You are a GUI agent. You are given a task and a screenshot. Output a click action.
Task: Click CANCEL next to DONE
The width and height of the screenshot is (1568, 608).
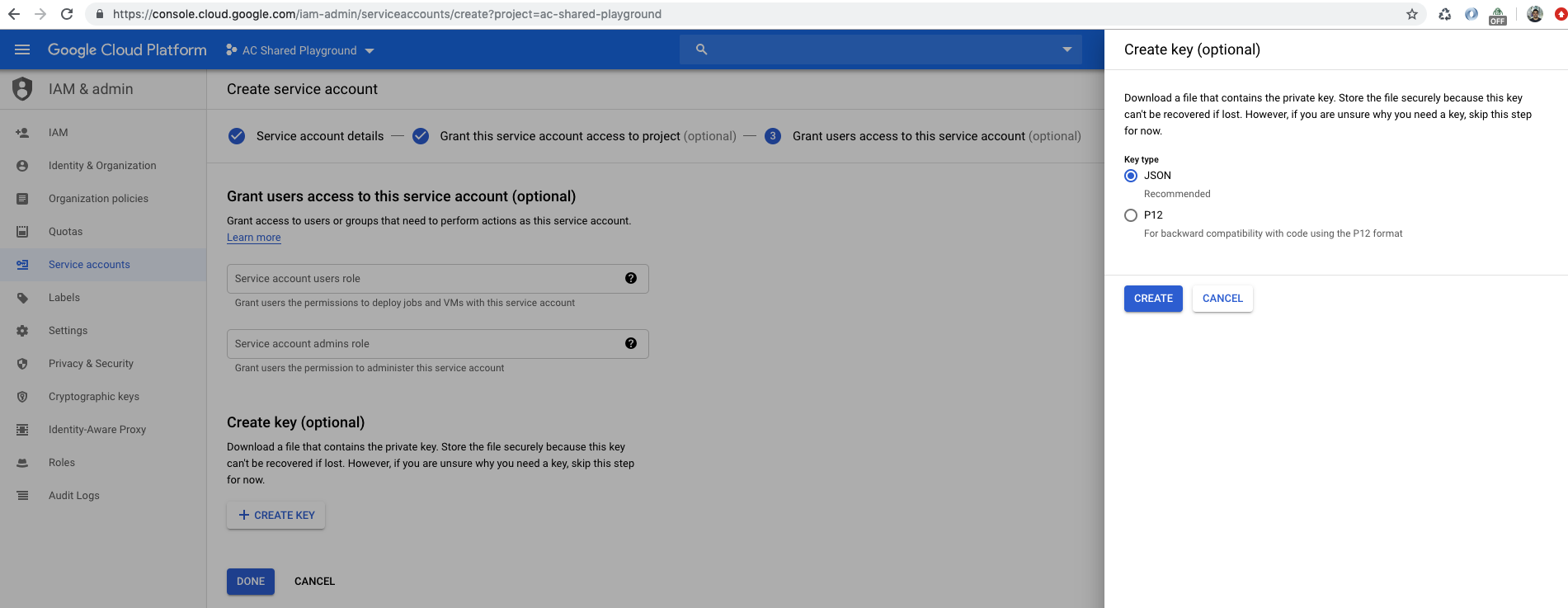pos(314,582)
